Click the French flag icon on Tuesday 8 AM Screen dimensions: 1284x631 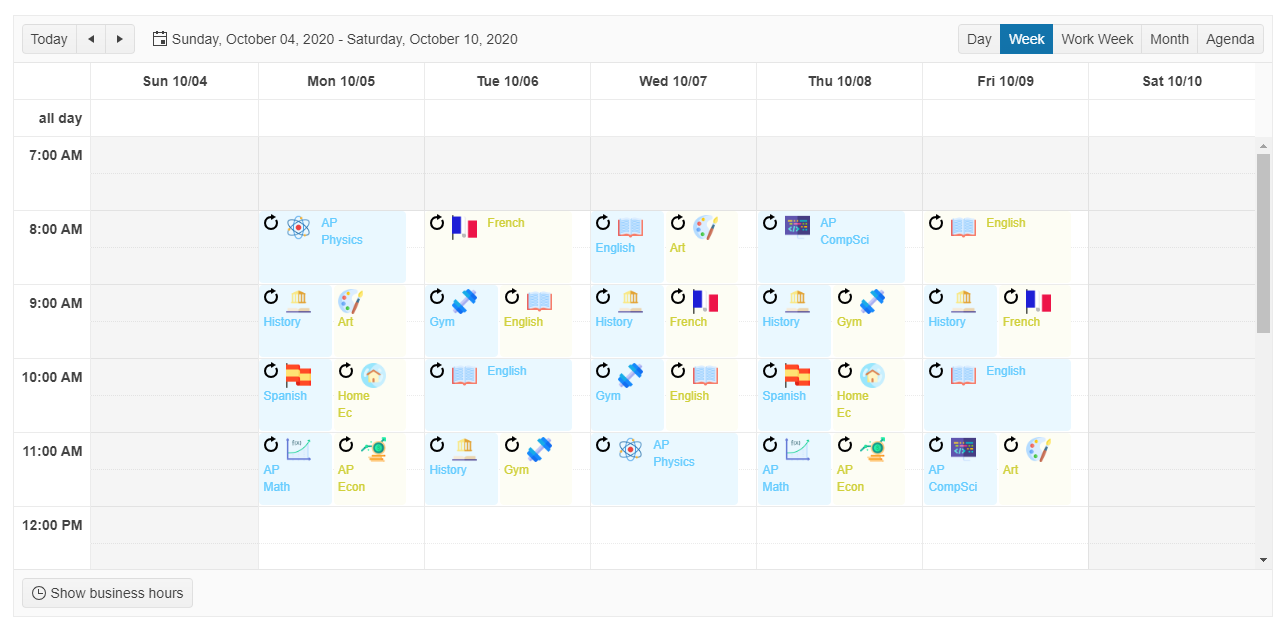[x=463, y=227]
